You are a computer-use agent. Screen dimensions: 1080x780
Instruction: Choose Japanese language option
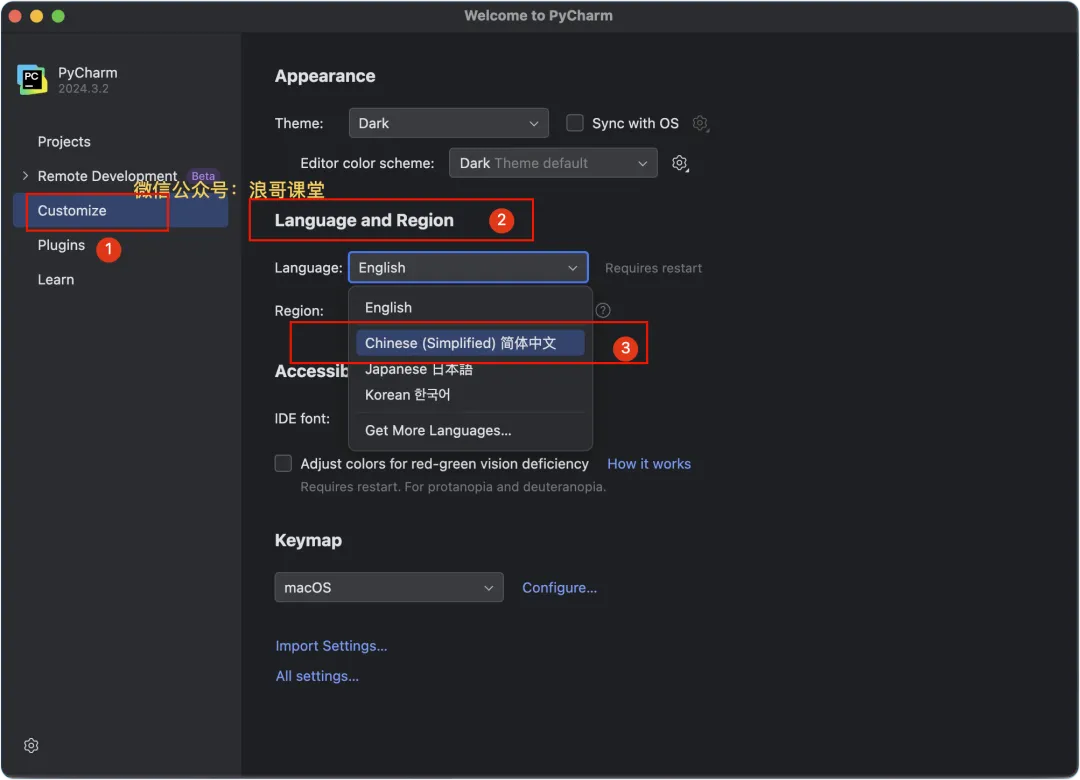coord(470,369)
